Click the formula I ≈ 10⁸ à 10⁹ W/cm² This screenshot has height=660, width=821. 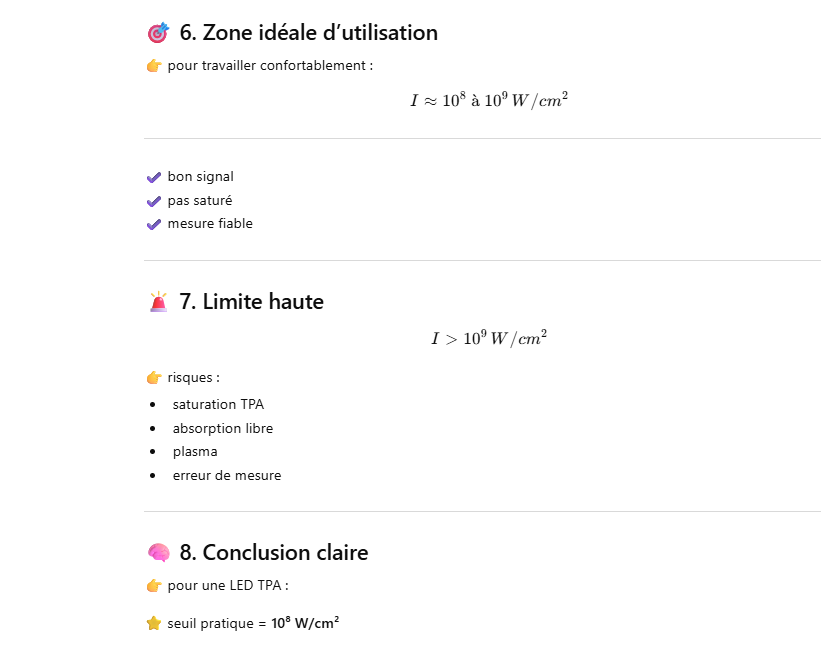[489, 101]
